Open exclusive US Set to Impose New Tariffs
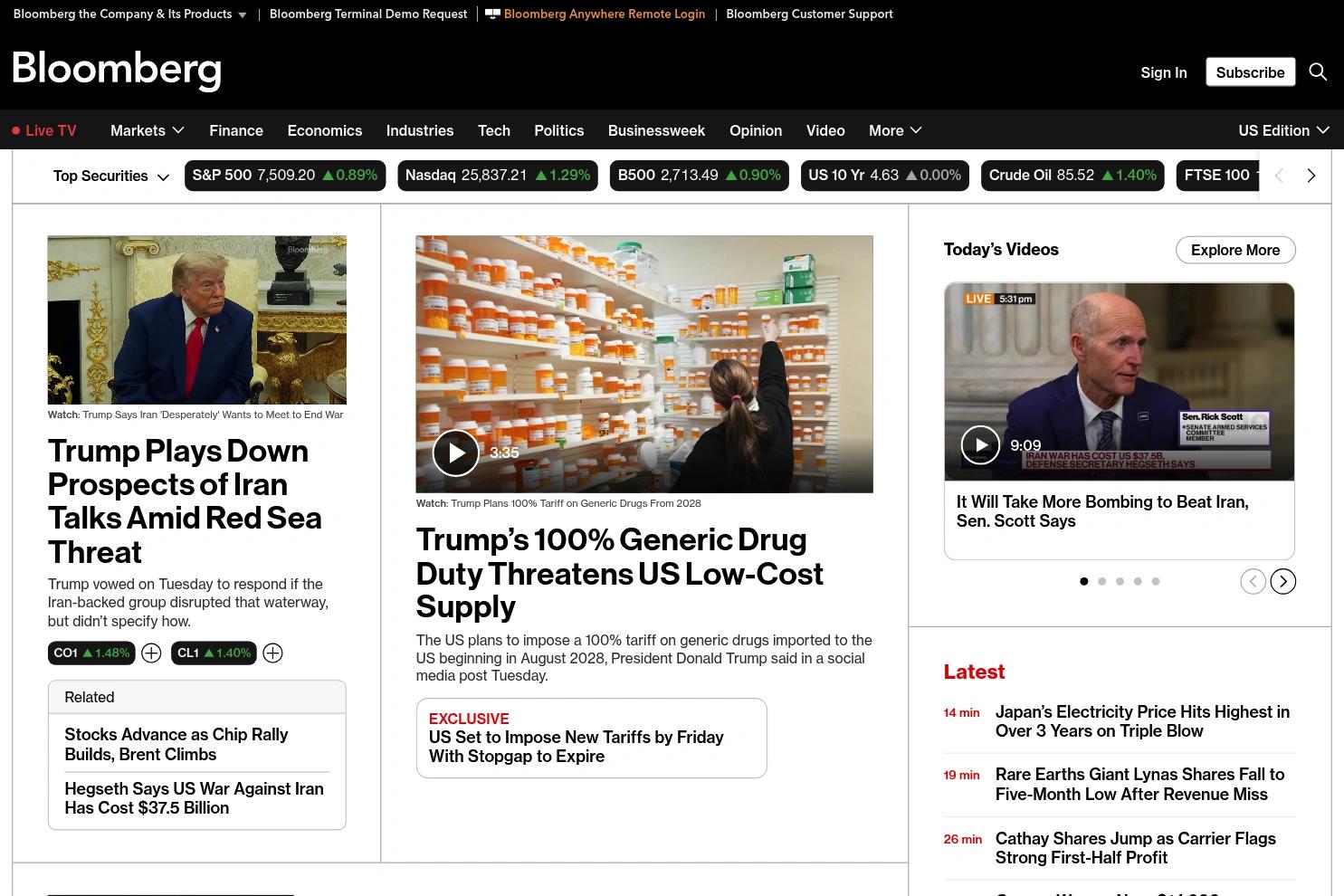The image size is (1344, 896). click(577, 747)
